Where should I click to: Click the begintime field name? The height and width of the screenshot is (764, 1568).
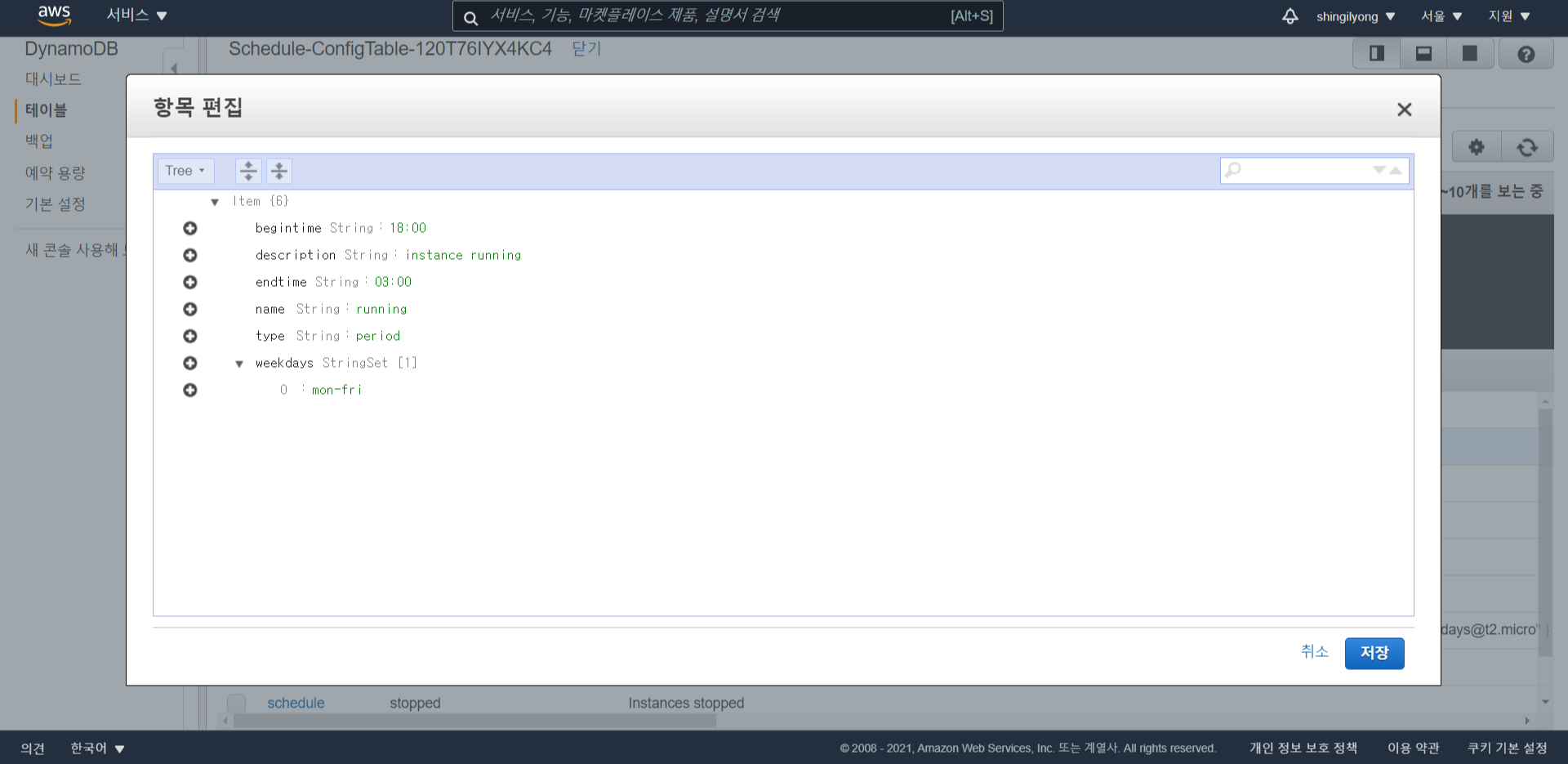pyautogui.click(x=288, y=228)
